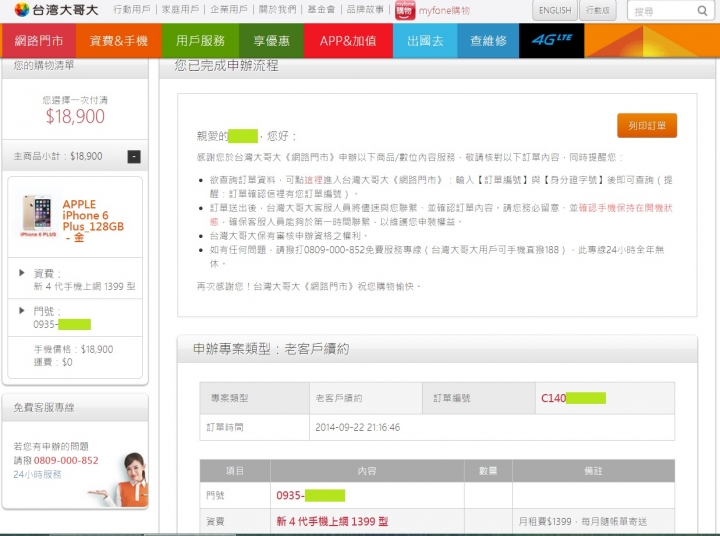Click the $18,900 one-time payment amount
The image size is (720, 536).
tap(75, 116)
